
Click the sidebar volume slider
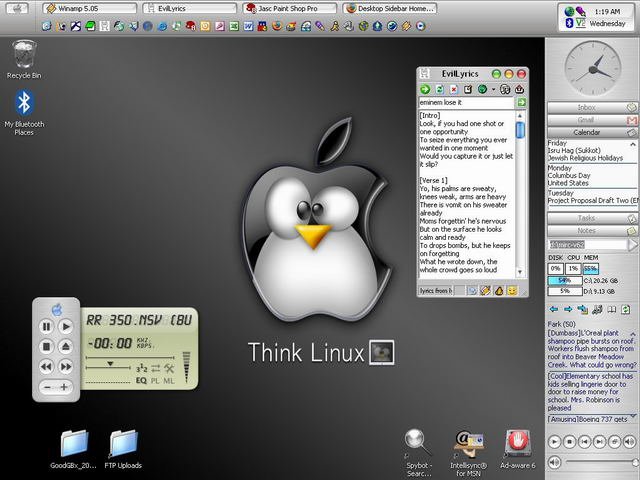pos(602,462)
